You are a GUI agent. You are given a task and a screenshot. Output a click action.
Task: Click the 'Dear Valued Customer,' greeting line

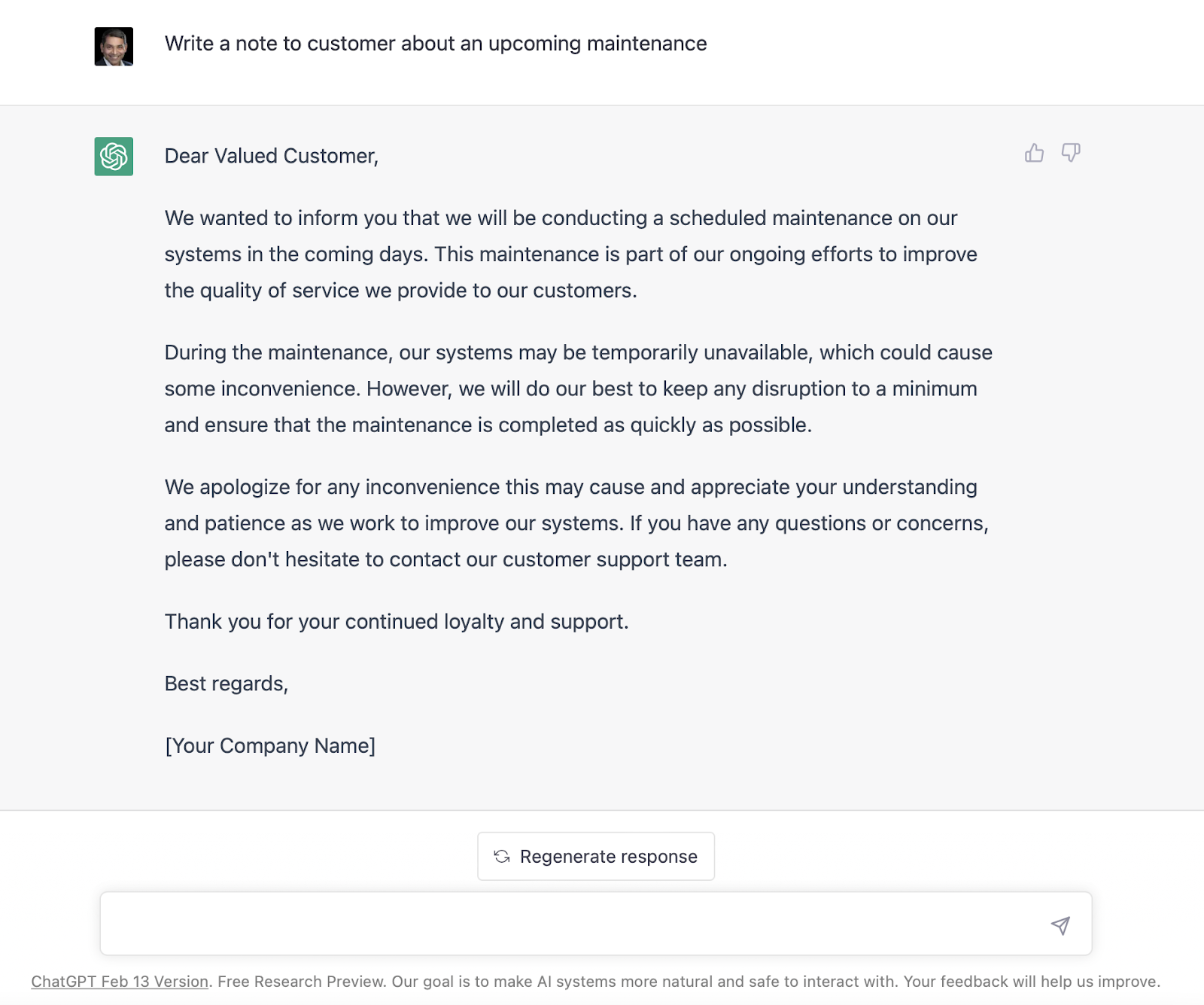[271, 156]
